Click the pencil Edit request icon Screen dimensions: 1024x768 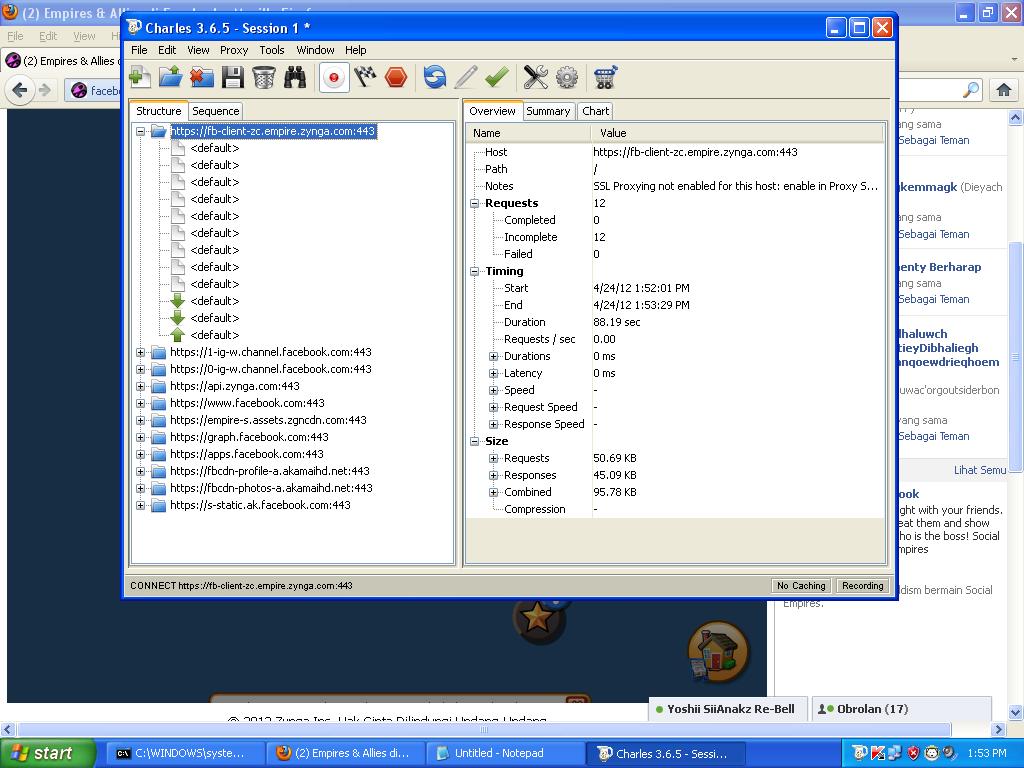[x=466, y=78]
